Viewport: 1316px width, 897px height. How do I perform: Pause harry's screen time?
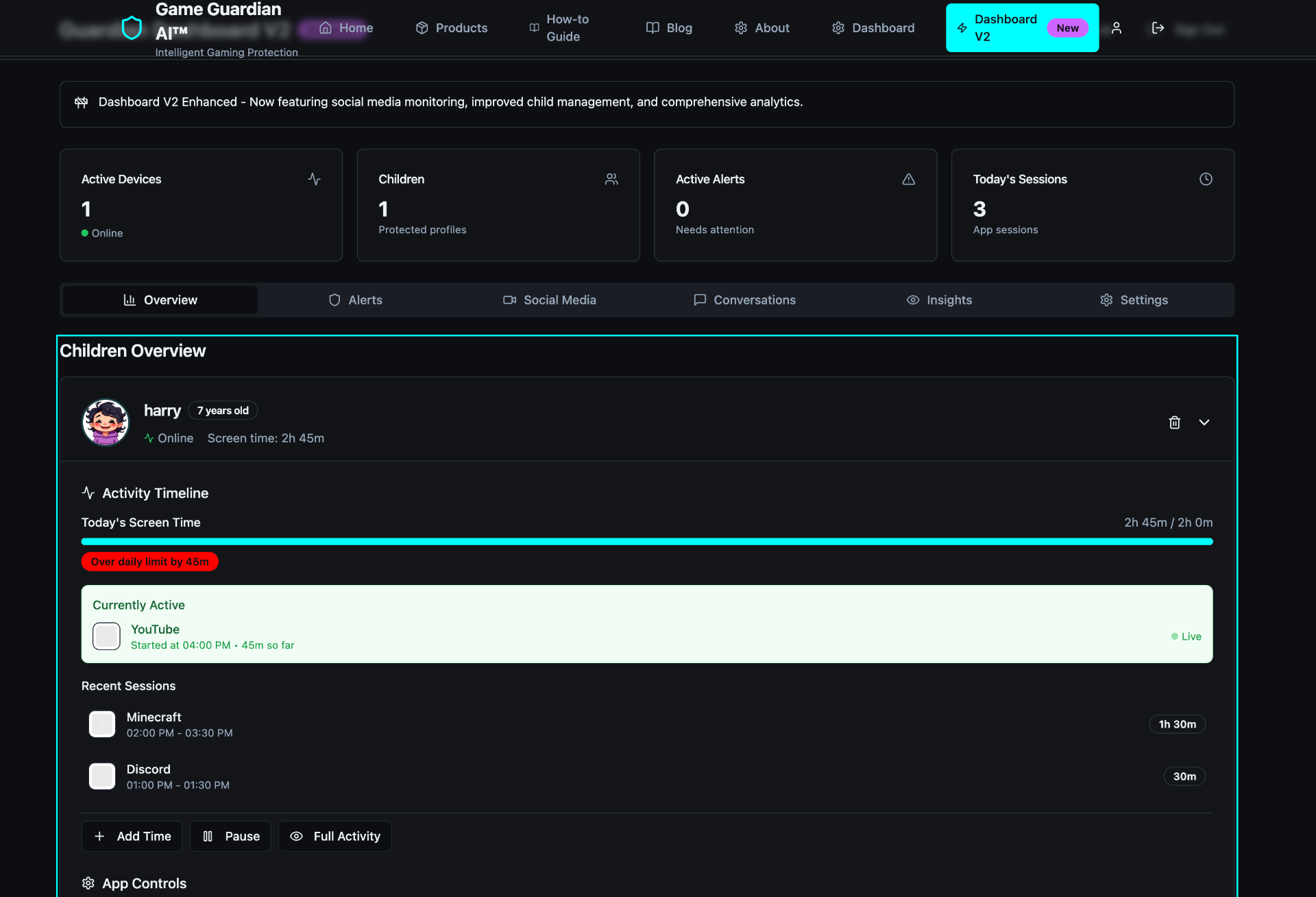(230, 836)
